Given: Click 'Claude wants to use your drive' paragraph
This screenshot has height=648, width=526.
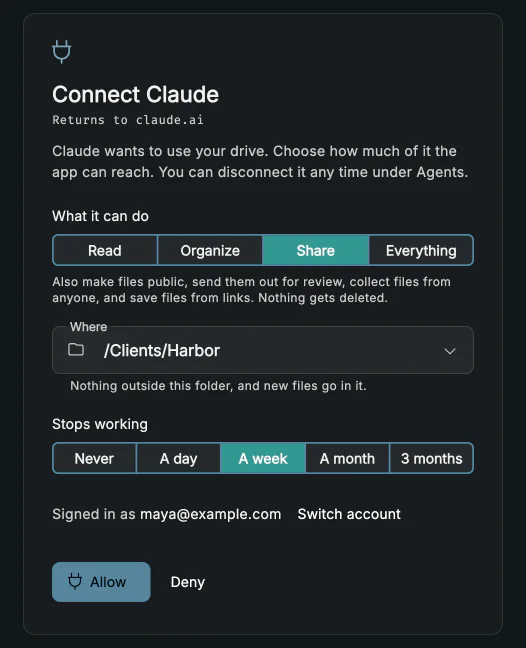Looking at the screenshot, I should point(260,162).
